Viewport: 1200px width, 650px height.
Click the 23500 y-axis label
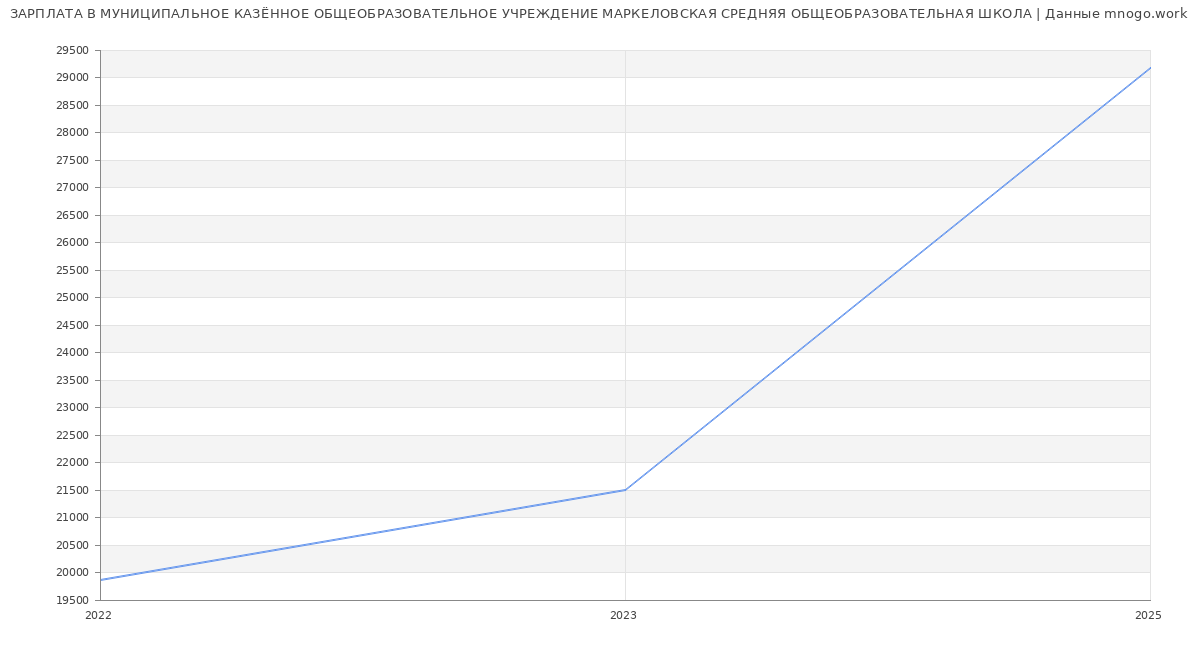73,380
